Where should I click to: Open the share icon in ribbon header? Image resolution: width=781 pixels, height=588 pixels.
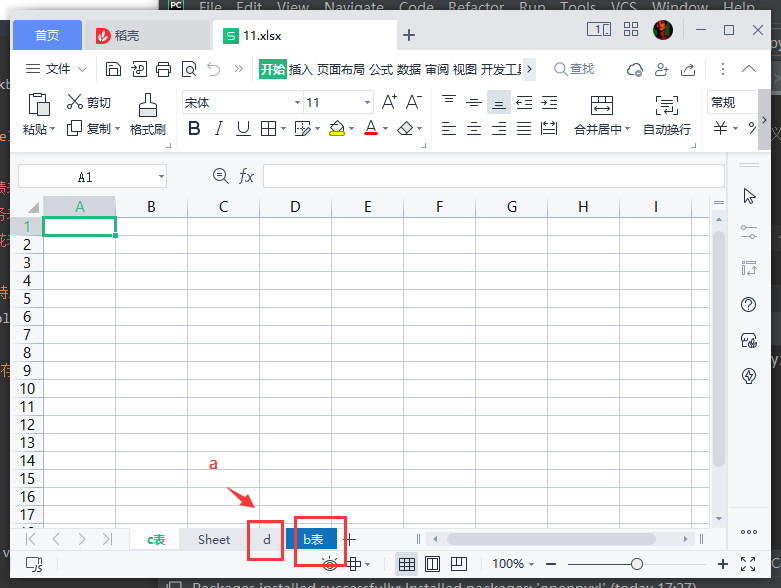coord(688,69)
